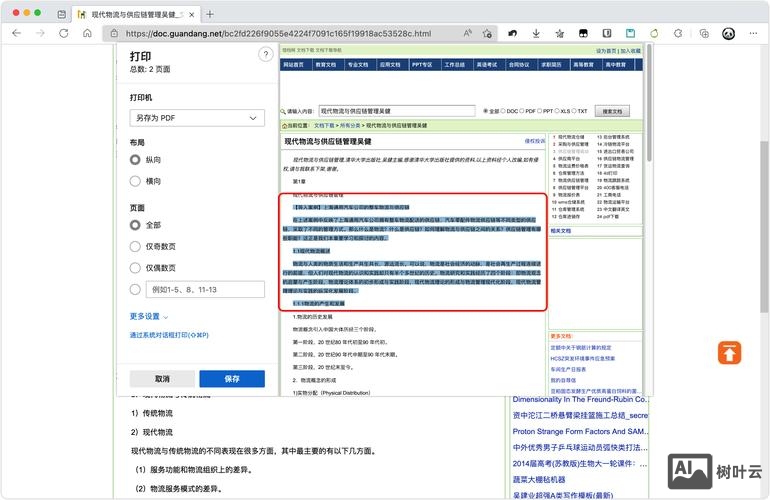
Task: Click the black square extension icon
Action: point(583,33)
